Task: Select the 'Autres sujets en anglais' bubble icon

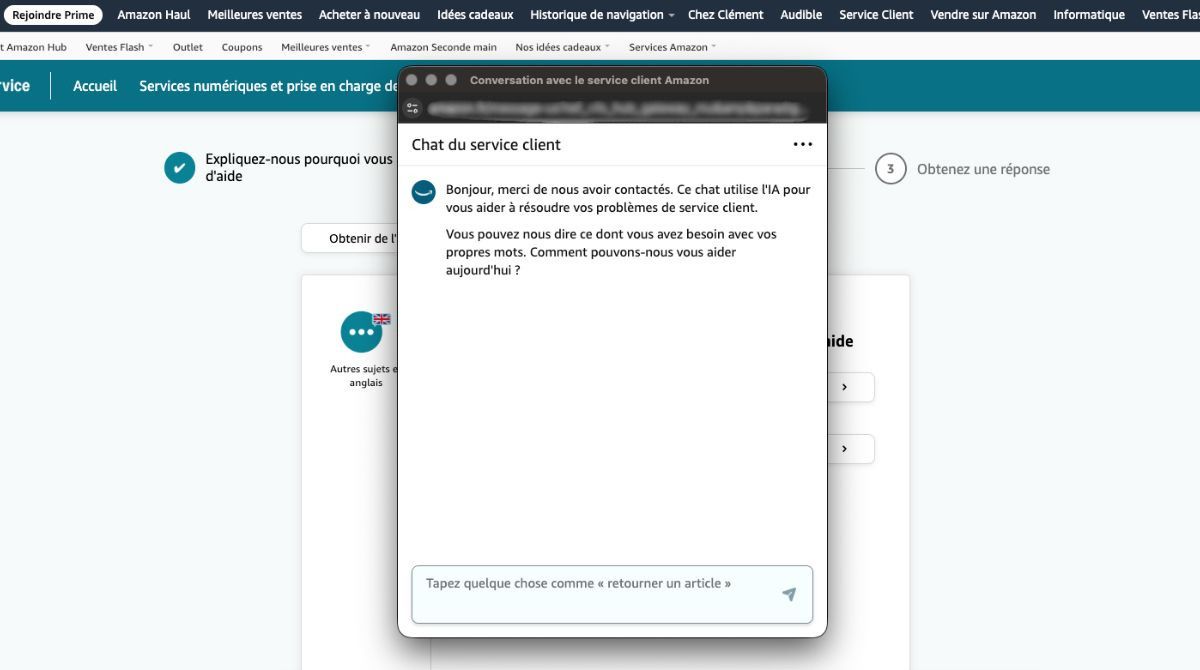Action: (361, 332)
